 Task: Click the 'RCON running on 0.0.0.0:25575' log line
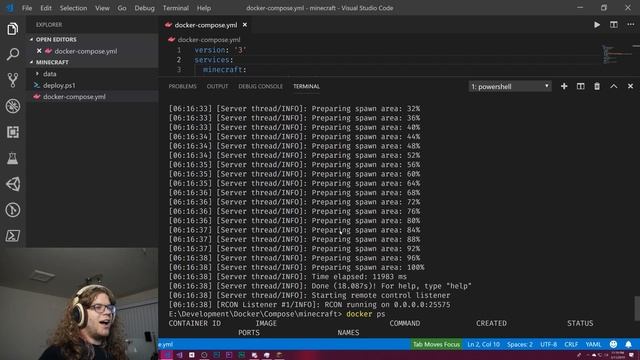coord(309,304)
